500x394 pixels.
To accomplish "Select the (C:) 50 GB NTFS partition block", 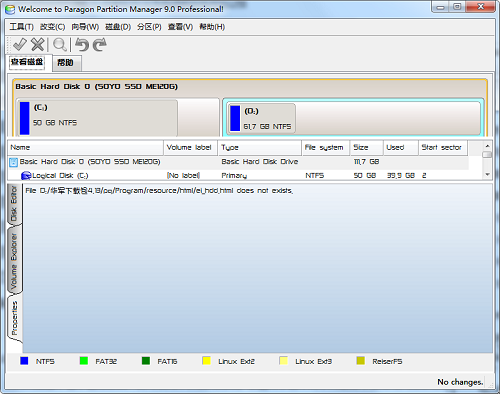I will [118, 117].
